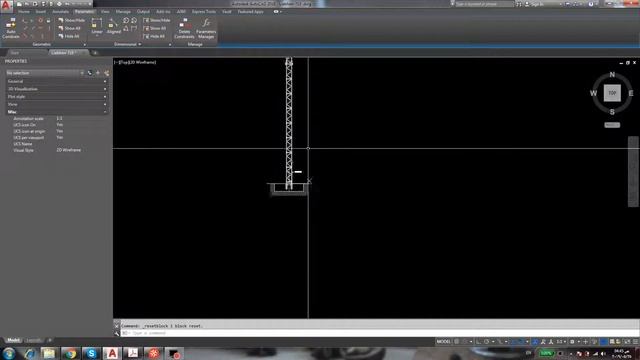Image resolution: width=640 pixels, height=360 pixels.
Task: Click the Convert dimension constraint icon
Action: coord(134,29)
